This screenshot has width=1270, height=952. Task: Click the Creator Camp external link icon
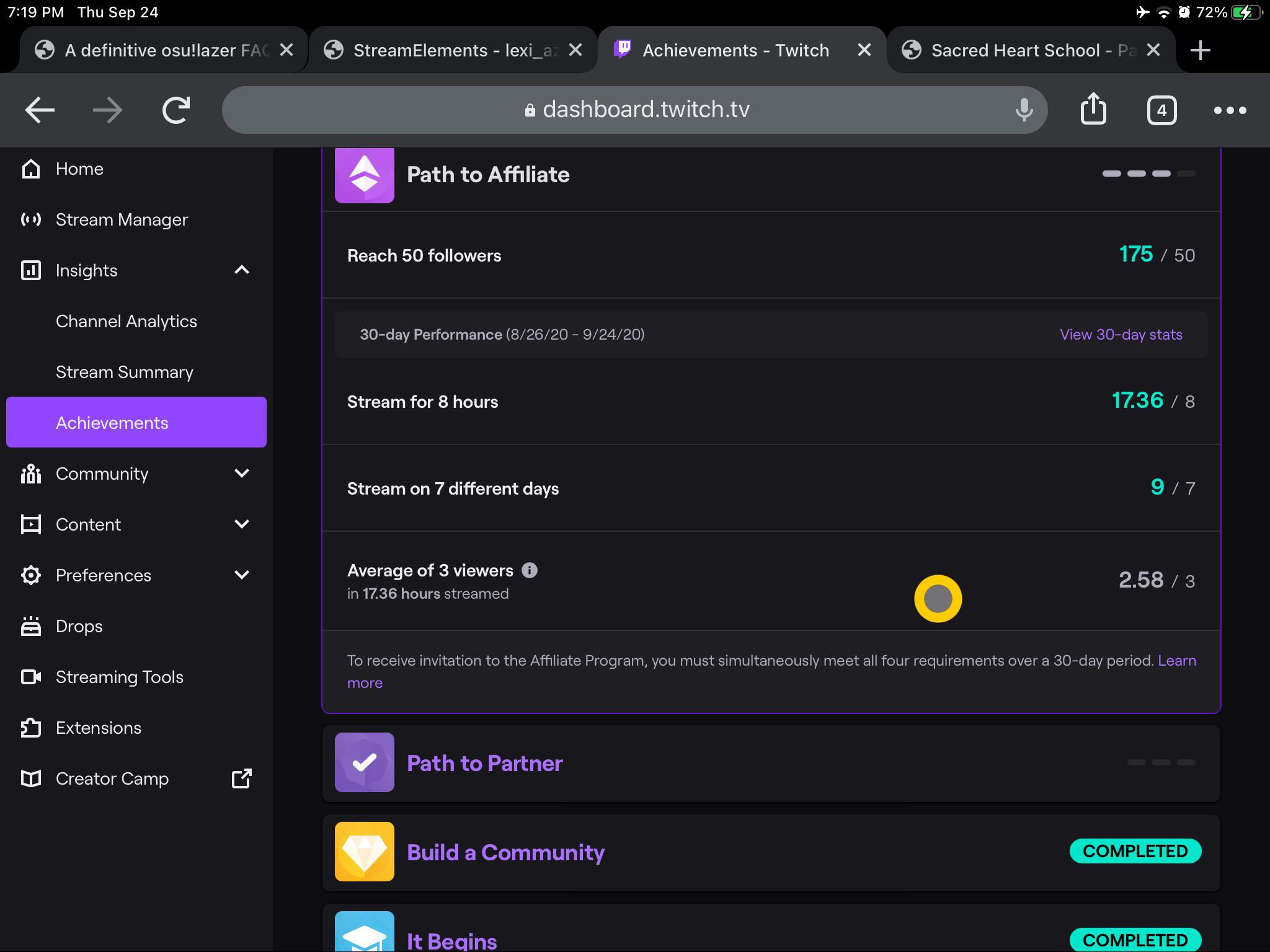coord(241,778)
